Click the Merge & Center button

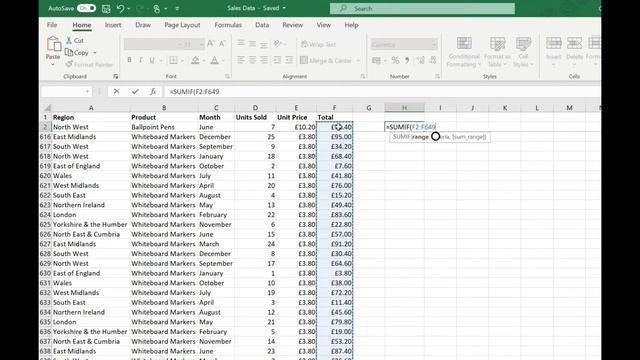(326, 60)
